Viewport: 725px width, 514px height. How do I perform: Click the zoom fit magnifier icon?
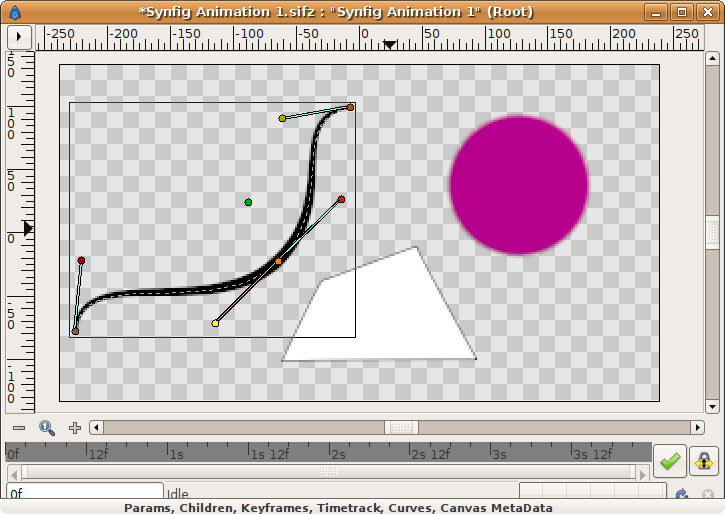tap(47, 428)
